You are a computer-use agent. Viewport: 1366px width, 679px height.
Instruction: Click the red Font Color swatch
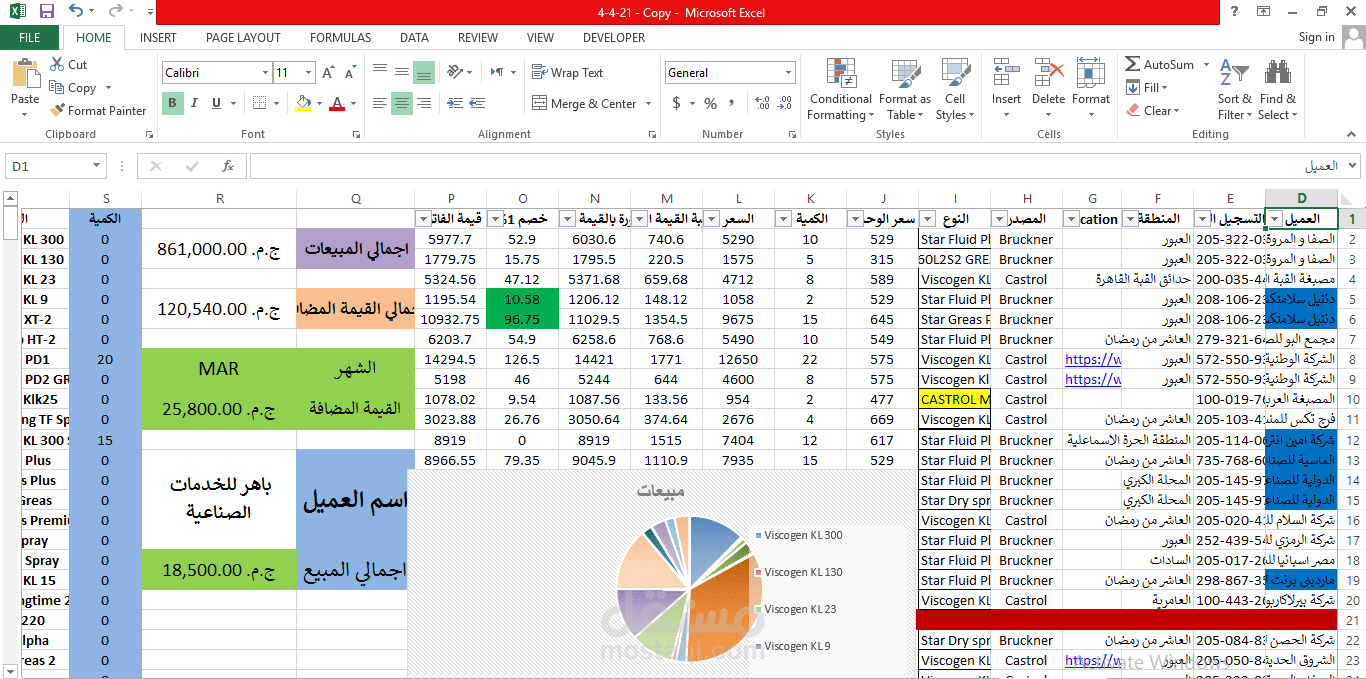pyautogui.click(x=337, y=103)
